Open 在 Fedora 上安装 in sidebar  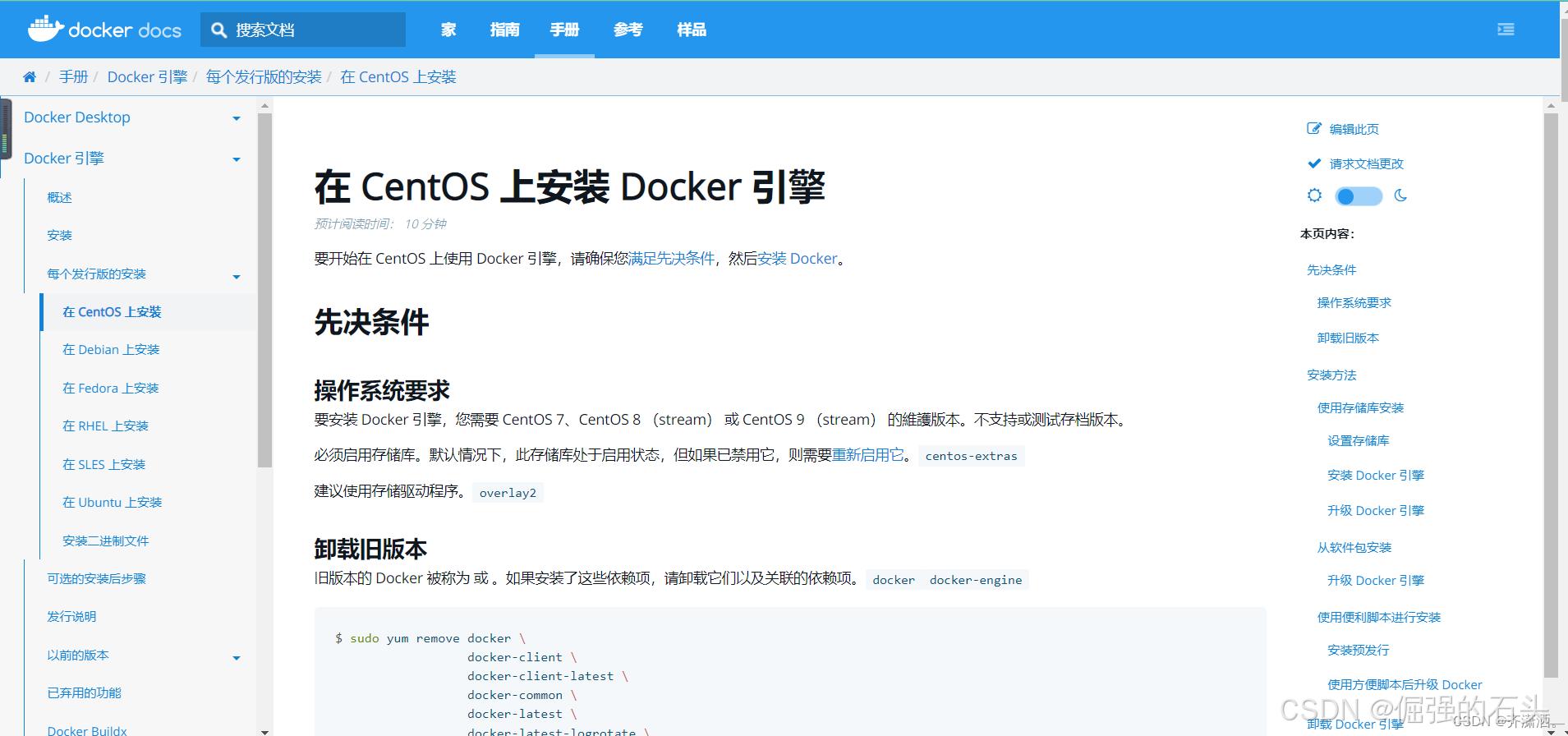pos(111,389)
